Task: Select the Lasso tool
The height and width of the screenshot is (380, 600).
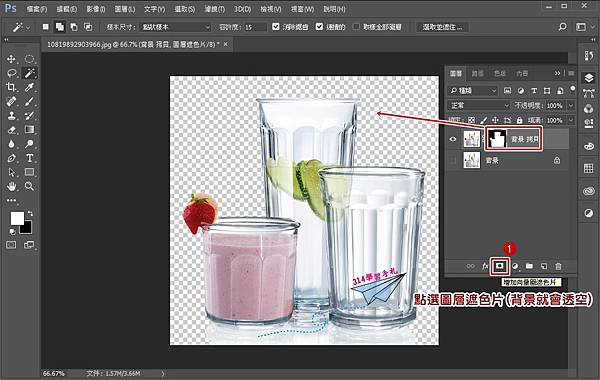Action: (11, 73)
